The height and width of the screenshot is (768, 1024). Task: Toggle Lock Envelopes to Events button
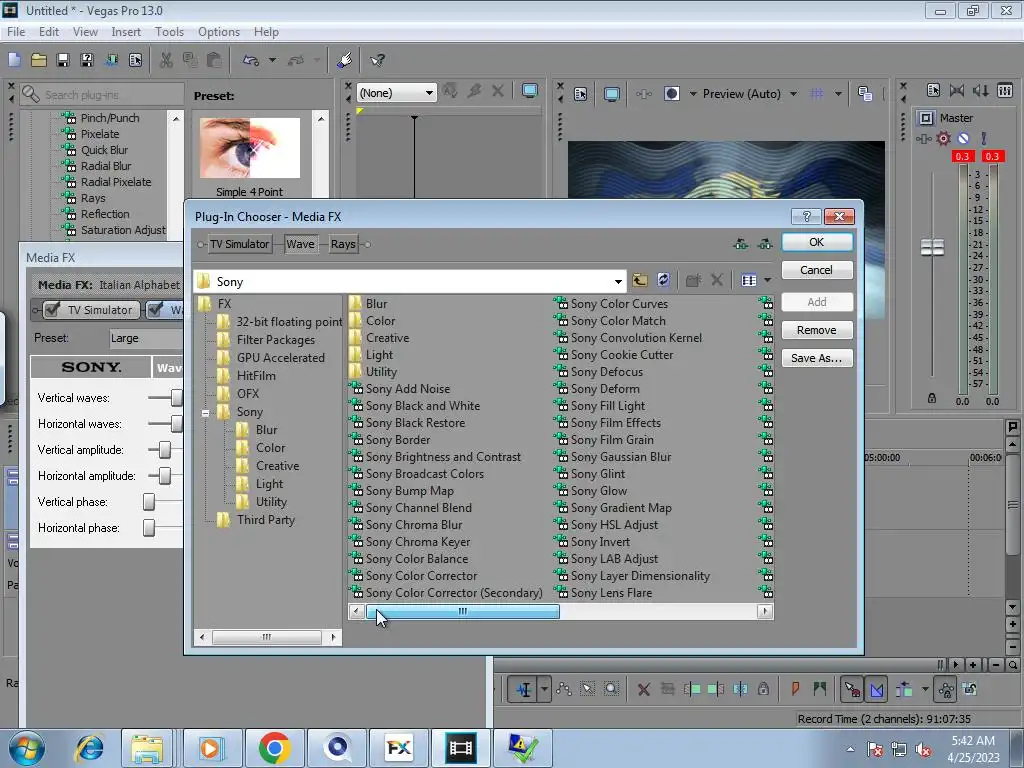pos(946,689)
